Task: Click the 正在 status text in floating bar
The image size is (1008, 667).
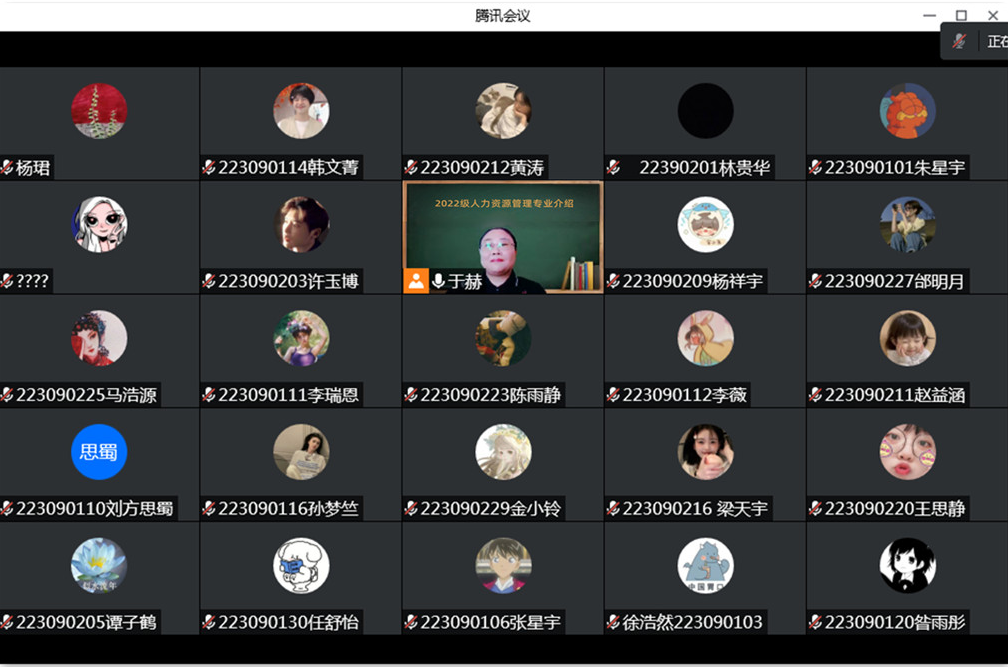Action: [997, 42]
